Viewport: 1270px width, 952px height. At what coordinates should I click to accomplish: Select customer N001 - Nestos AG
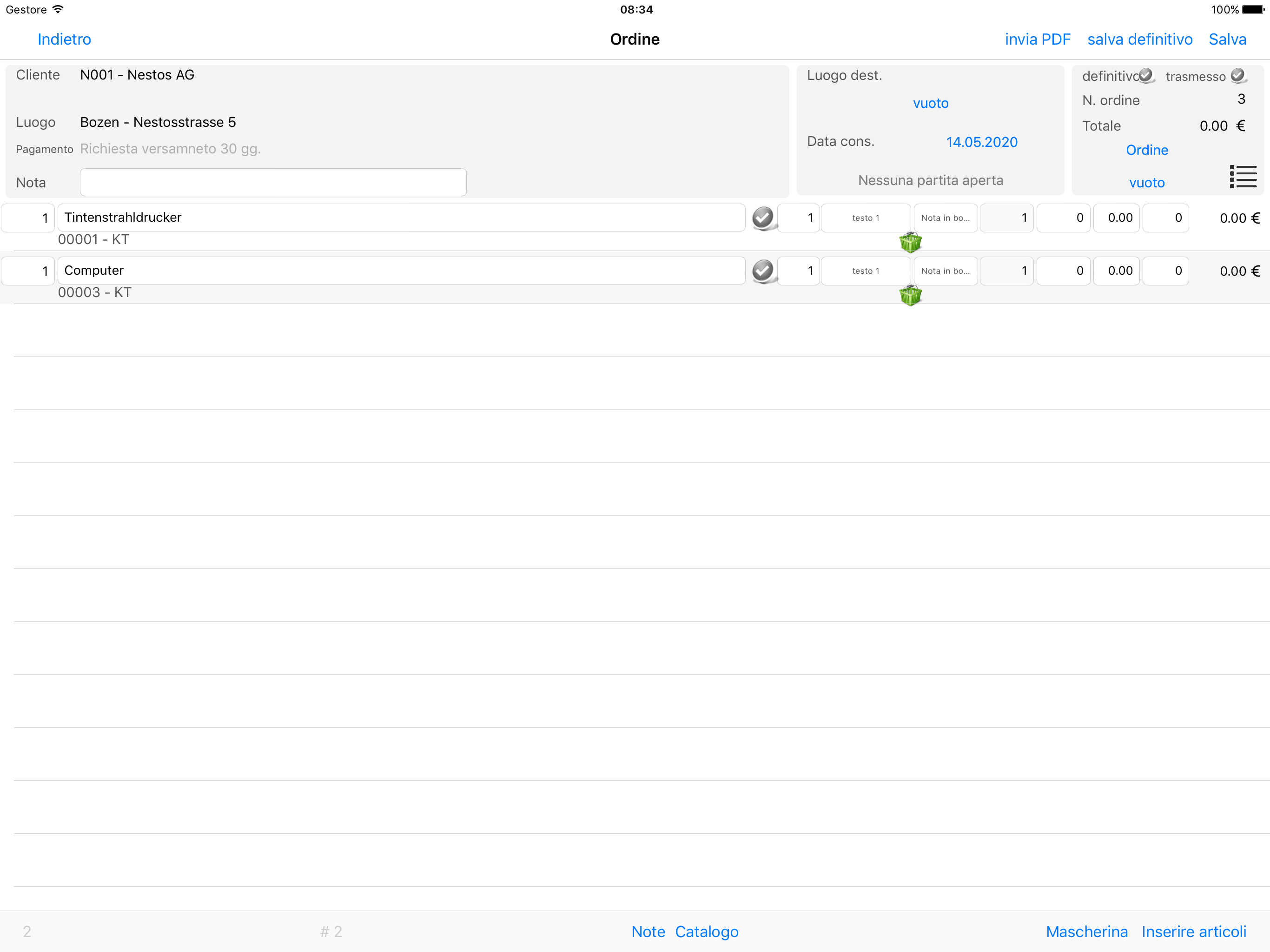coord(137,75)
